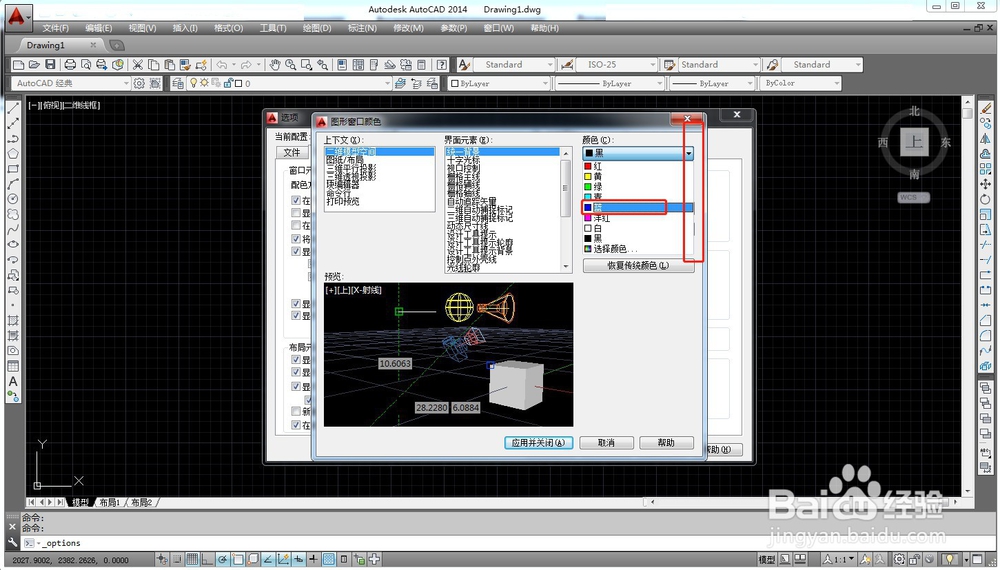Click the Text Style brush icon
Viewport: 1000px width, 570px height.
pyautogui.click(x=464, y=64)
